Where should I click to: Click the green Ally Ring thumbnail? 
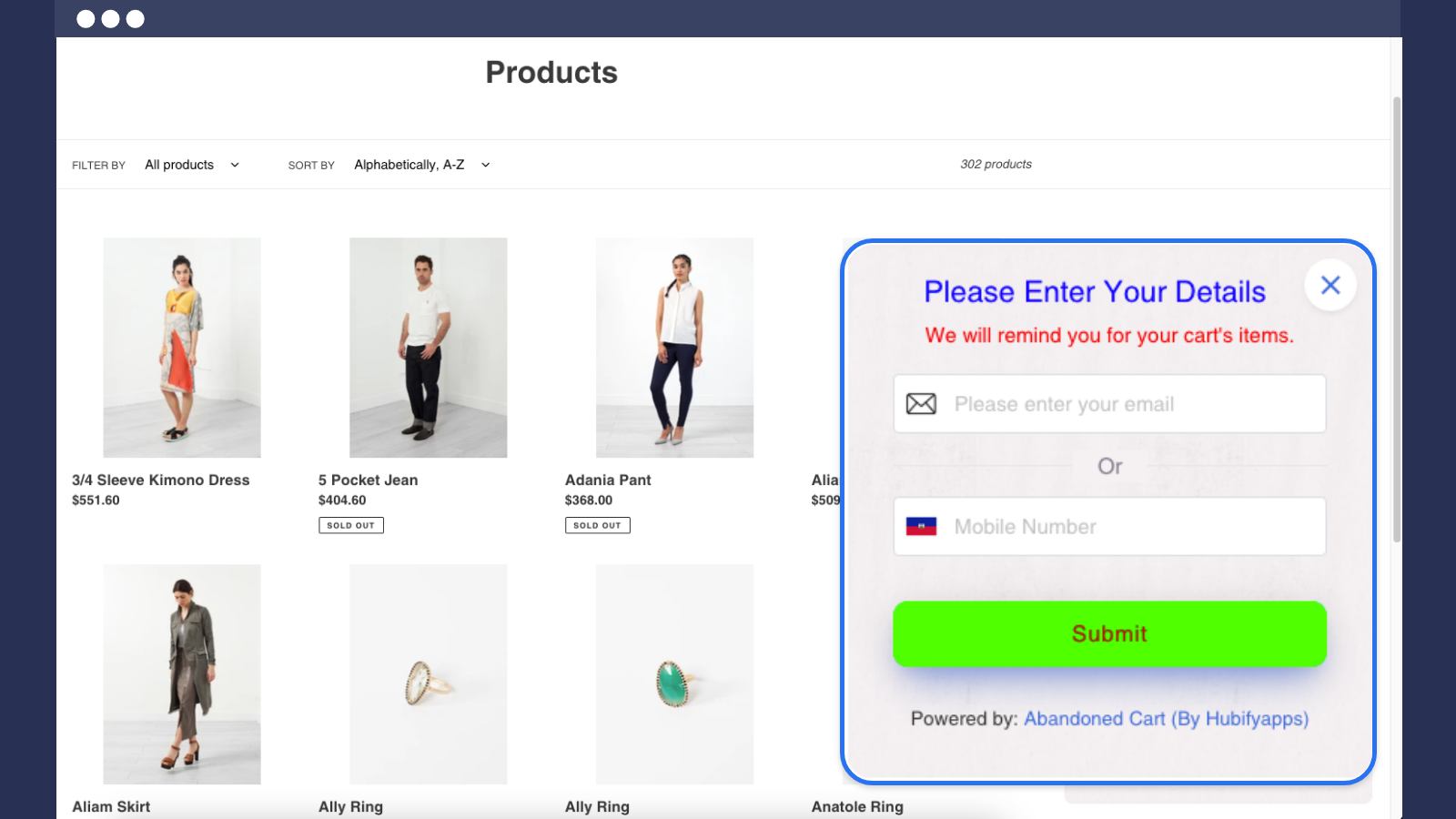point(674,673)
